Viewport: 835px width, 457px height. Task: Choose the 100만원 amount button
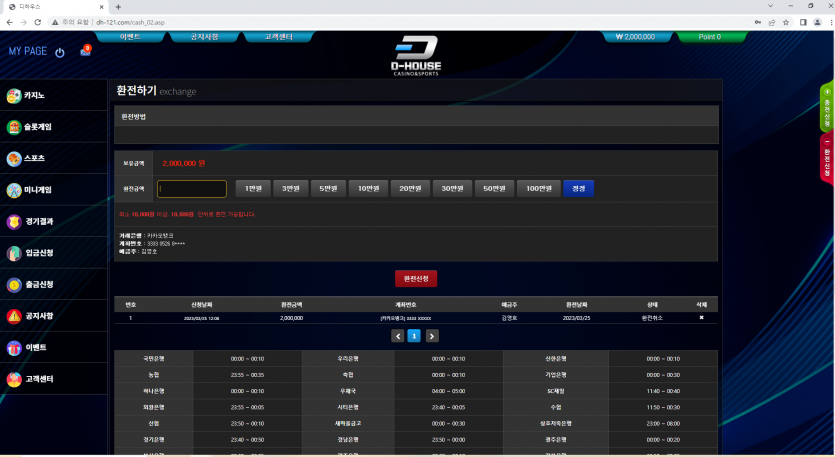pos(538,189)
